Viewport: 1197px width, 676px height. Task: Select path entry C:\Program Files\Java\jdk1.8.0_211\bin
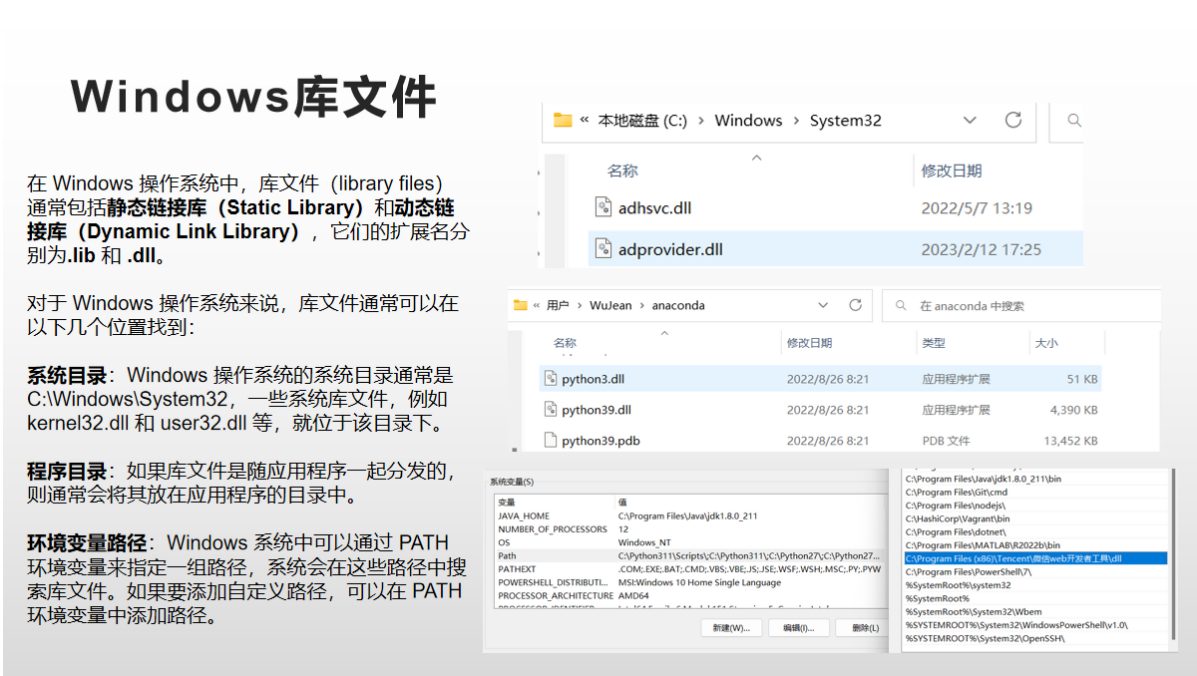click(1035, 478)
